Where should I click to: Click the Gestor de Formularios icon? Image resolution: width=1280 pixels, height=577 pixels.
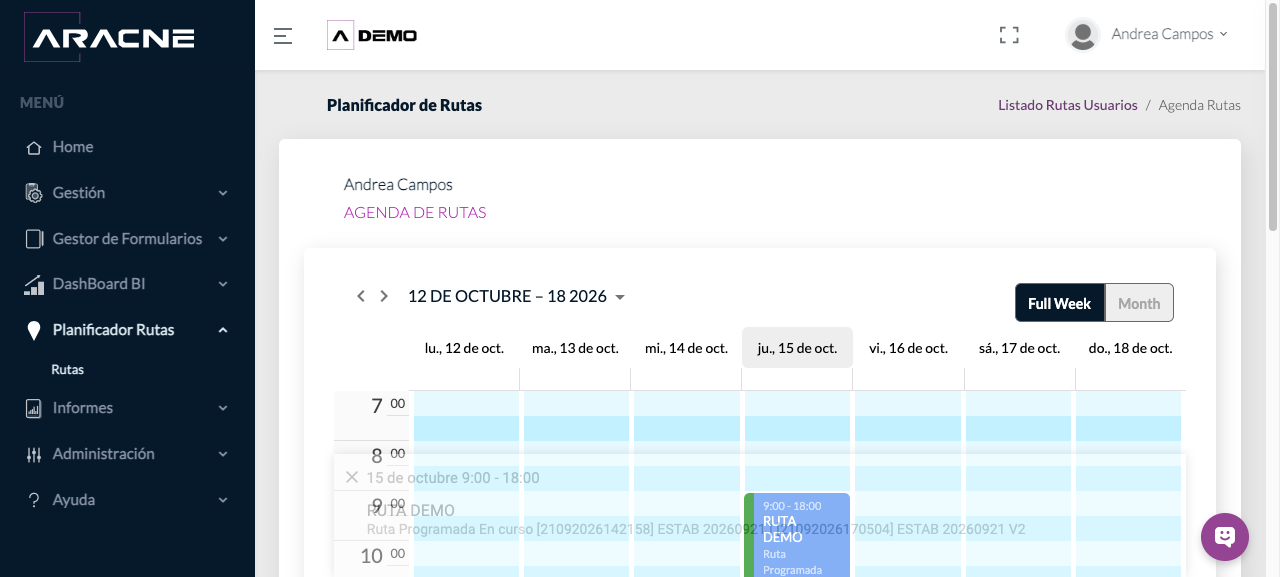click(x=34, y=239)
